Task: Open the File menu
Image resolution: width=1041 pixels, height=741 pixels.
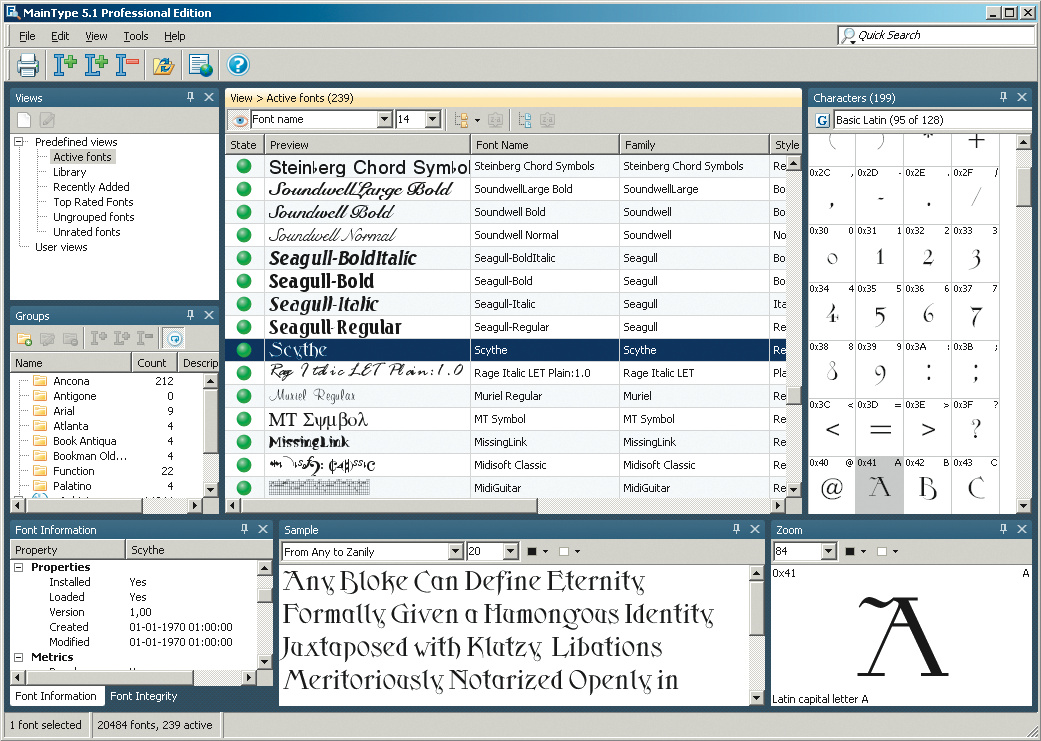Action: coord(27,36)
